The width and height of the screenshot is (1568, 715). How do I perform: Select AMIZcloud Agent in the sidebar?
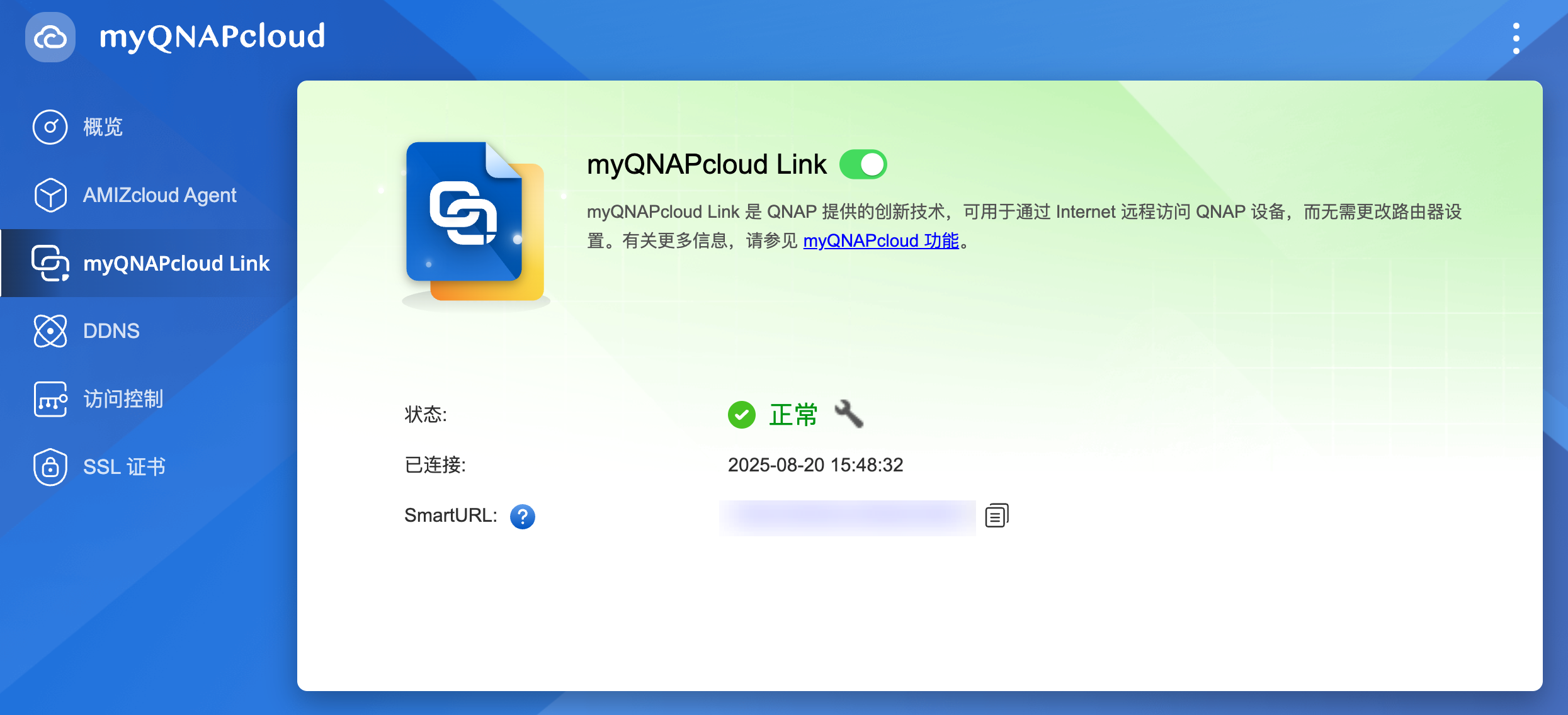tap(160, 195)
